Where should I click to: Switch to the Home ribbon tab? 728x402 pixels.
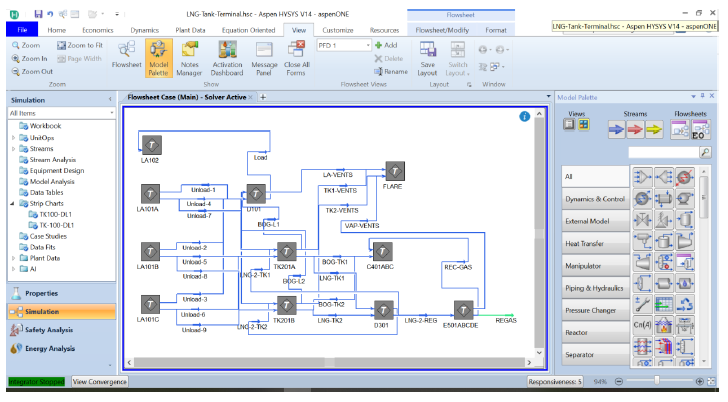(x=57, y=30)
